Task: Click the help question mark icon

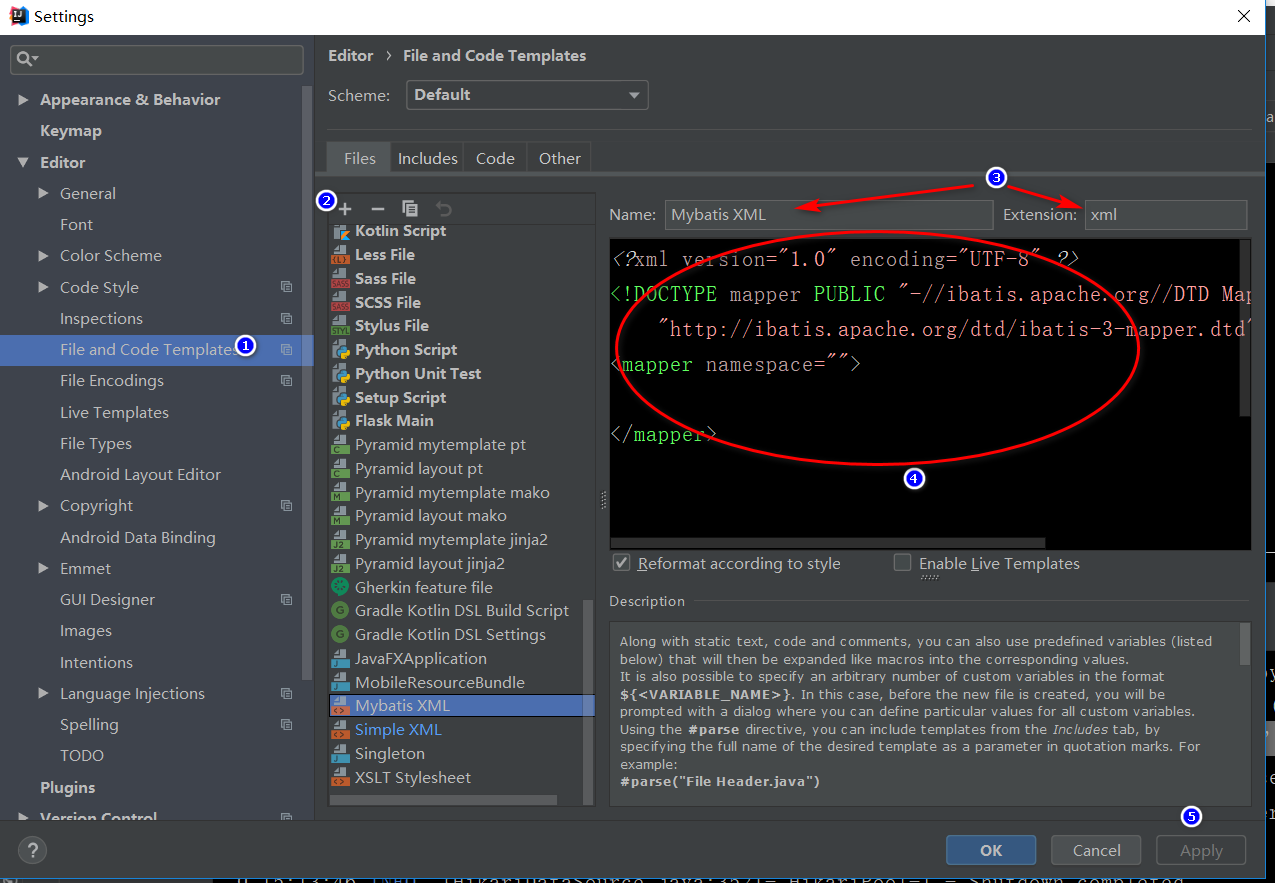Action: [33, 850]
